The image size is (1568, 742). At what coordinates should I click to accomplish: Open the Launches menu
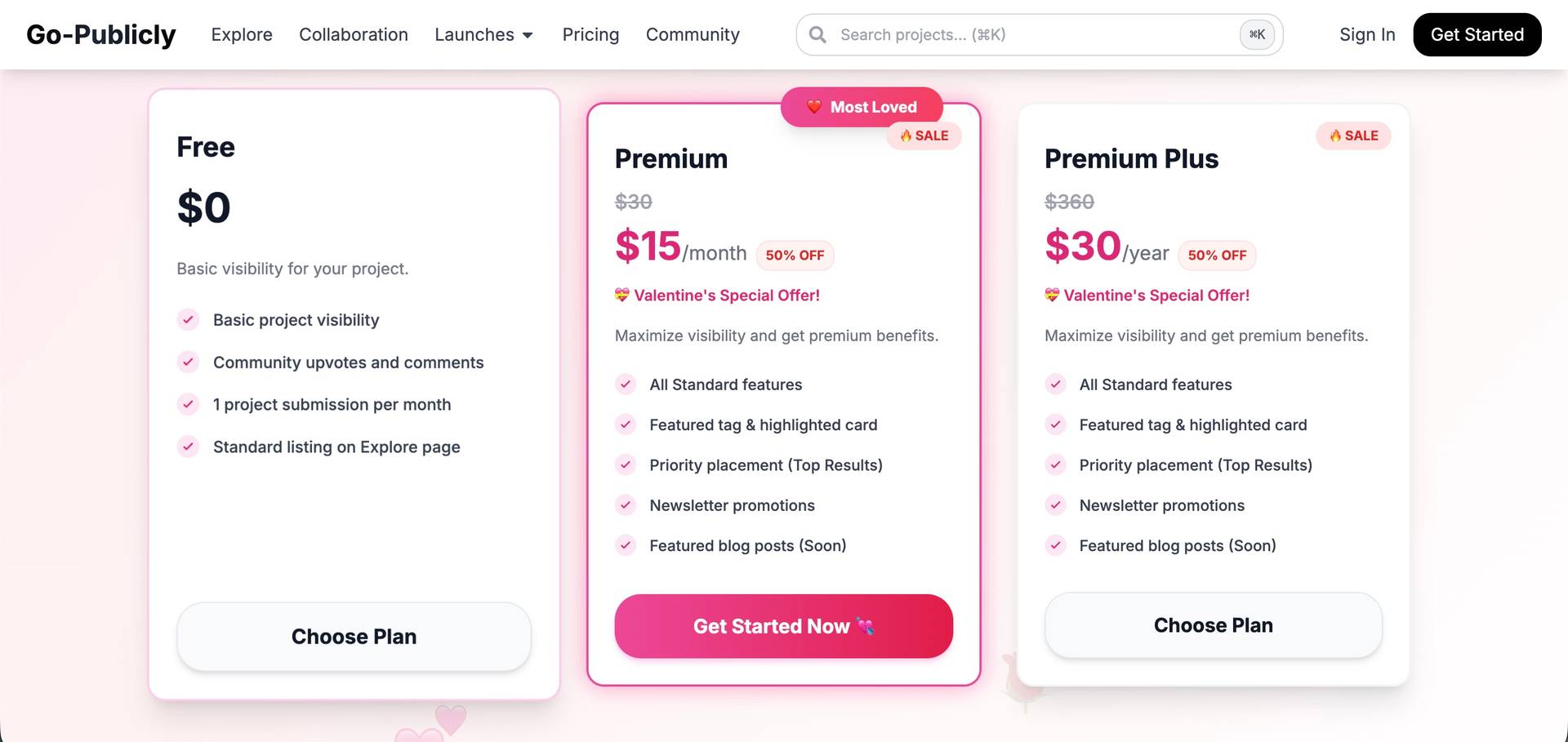(474, 35)
